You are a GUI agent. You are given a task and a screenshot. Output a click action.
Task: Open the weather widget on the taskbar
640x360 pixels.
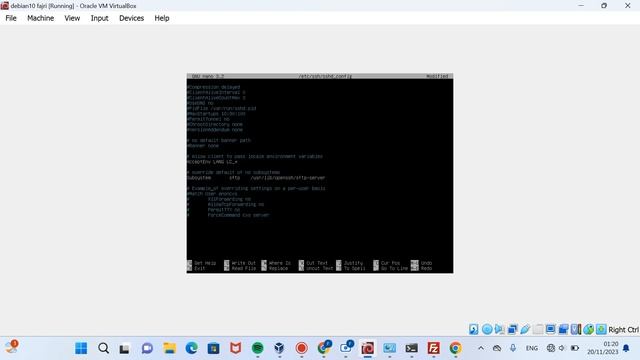coord(11,347)
